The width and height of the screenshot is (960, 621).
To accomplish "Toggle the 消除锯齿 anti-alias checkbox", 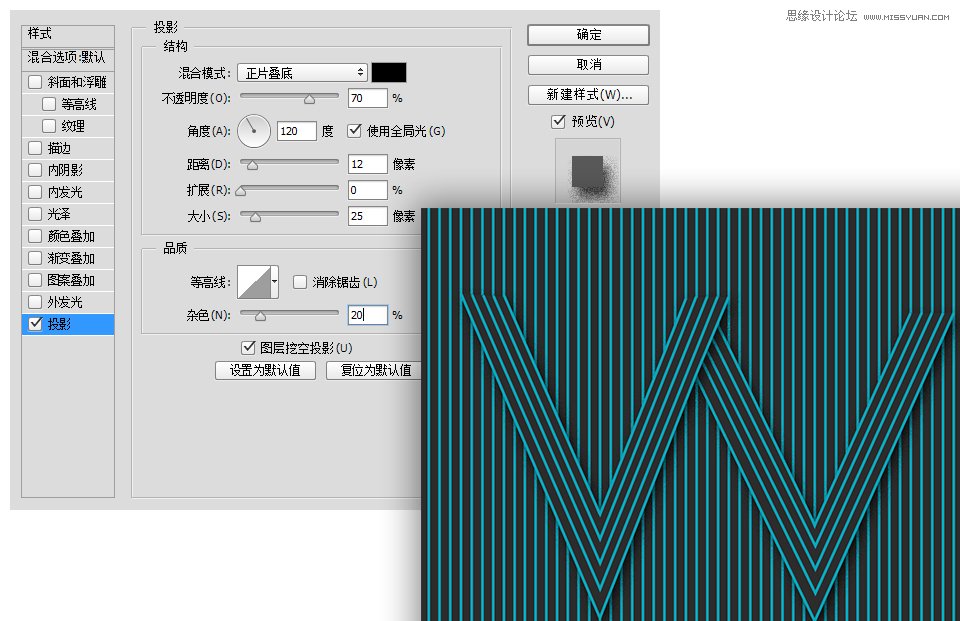I will point(300,282).
